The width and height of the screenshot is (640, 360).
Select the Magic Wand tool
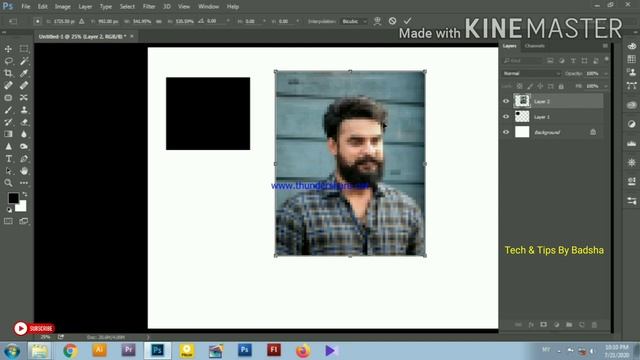click(24, 61)
